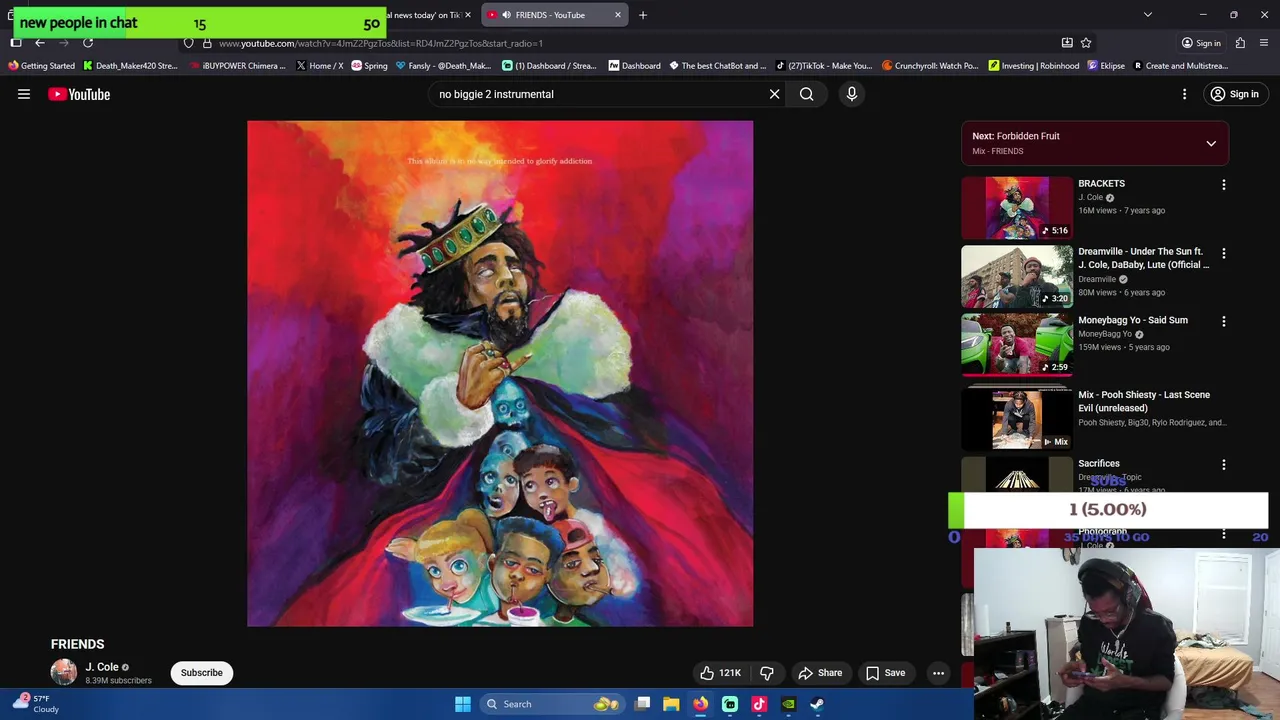Open the Pooh Shiesty mix title
Screen dimensions: 1280x720
point(1144,401)
